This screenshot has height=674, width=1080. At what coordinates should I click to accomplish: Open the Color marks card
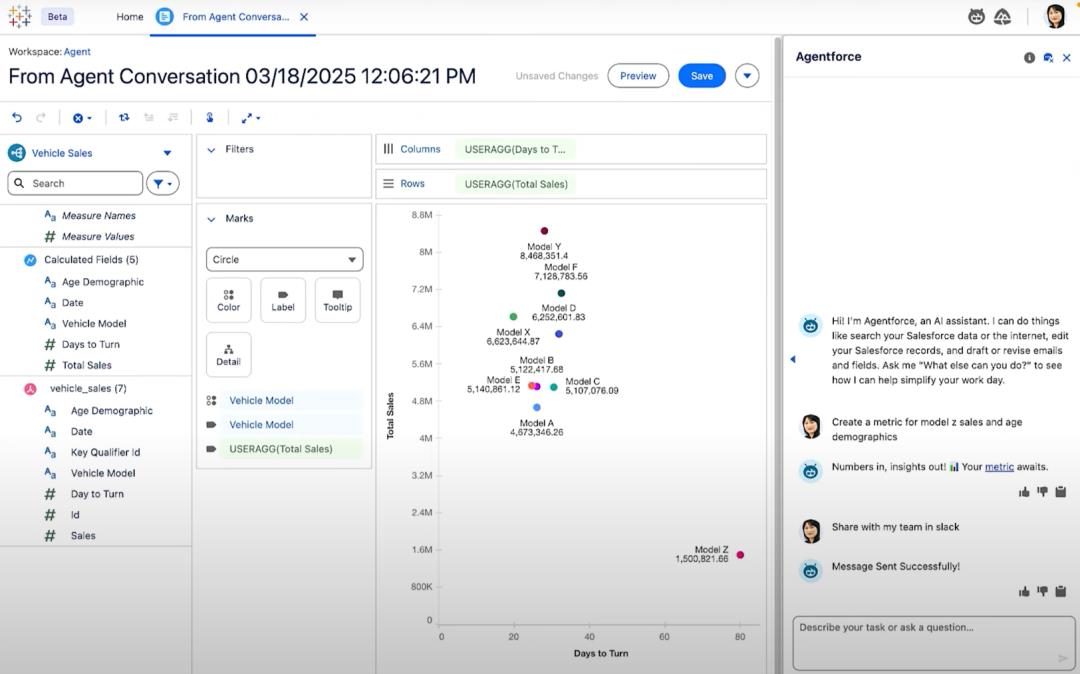click(x=228, y=300)
